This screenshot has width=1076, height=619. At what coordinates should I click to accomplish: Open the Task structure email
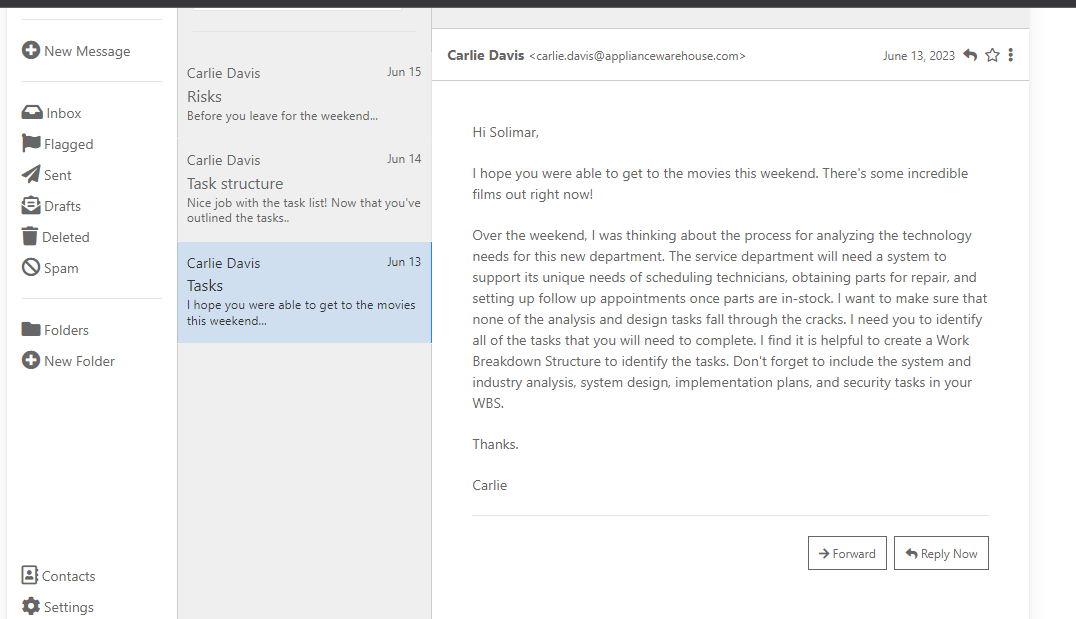[x=304, y=190]
